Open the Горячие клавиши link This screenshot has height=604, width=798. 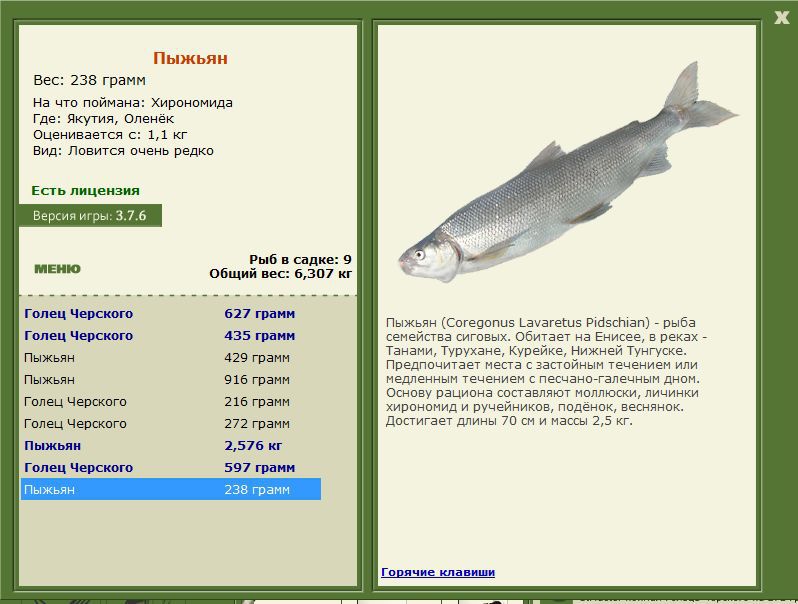point(437,572)
